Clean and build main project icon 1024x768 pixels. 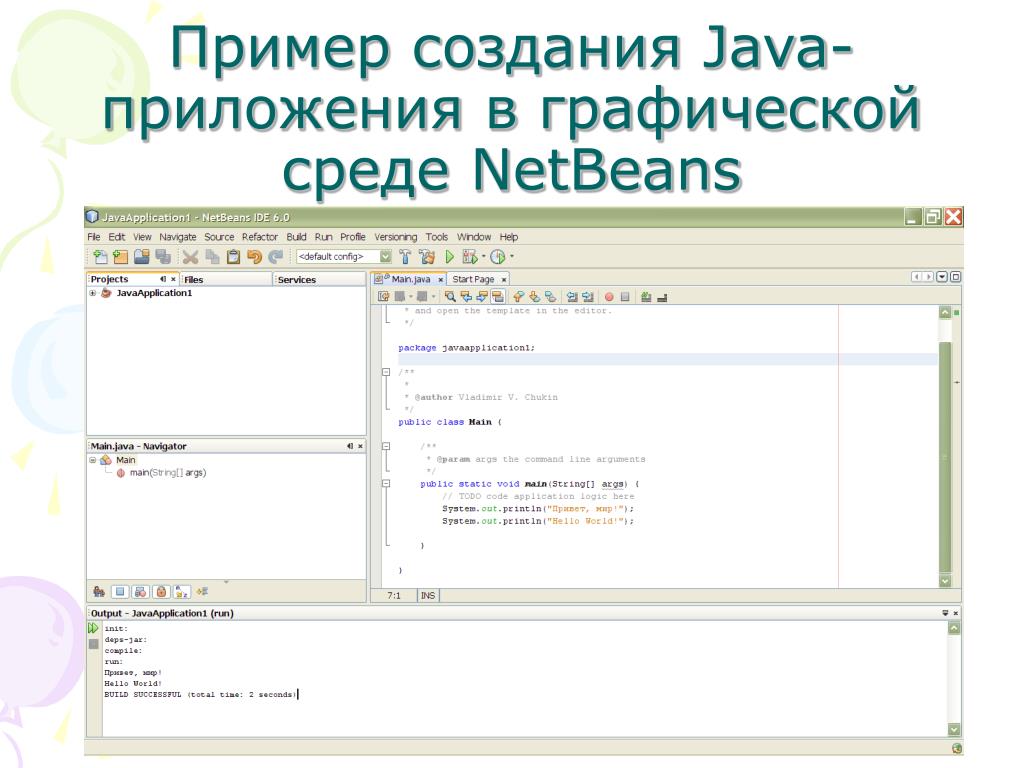pyautogui.click(x=427, y=257)
